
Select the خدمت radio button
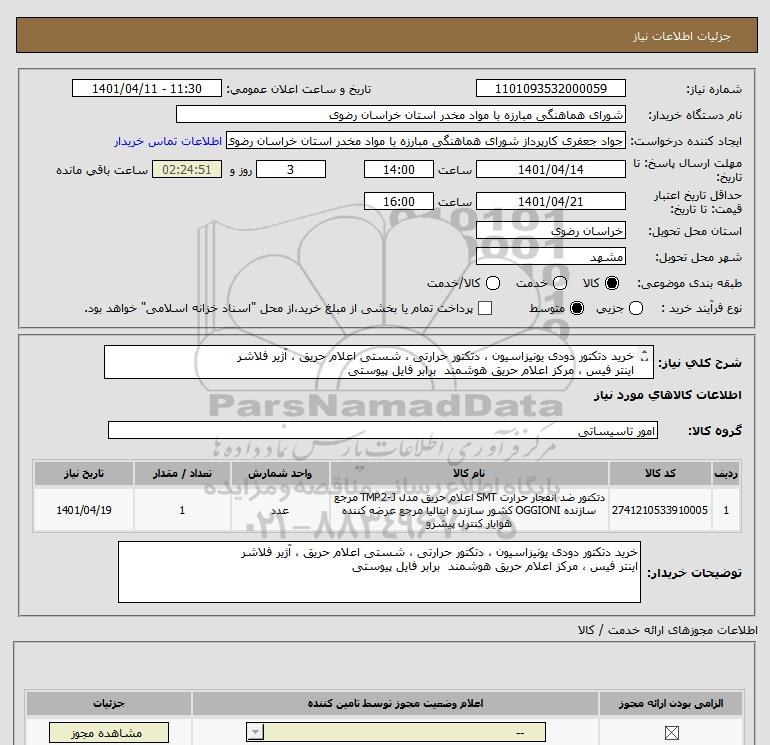tap(560, 283)
